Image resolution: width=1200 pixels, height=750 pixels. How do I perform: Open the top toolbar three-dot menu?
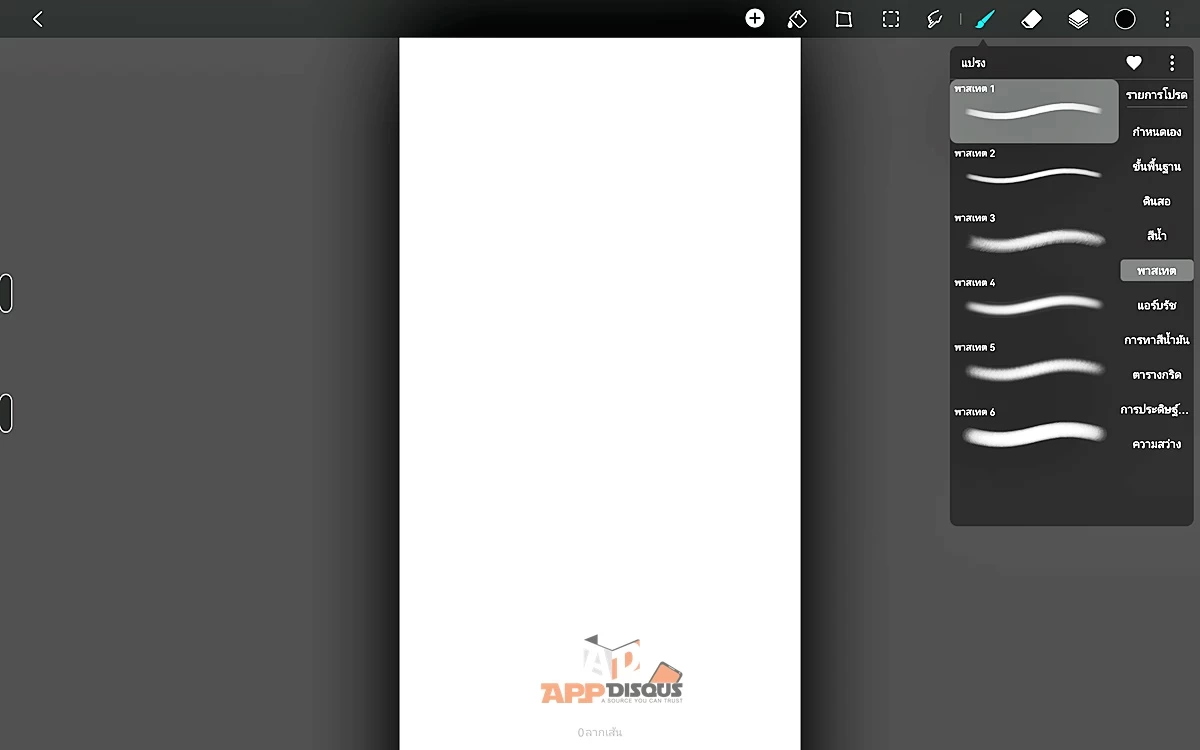click(1167, 19)
